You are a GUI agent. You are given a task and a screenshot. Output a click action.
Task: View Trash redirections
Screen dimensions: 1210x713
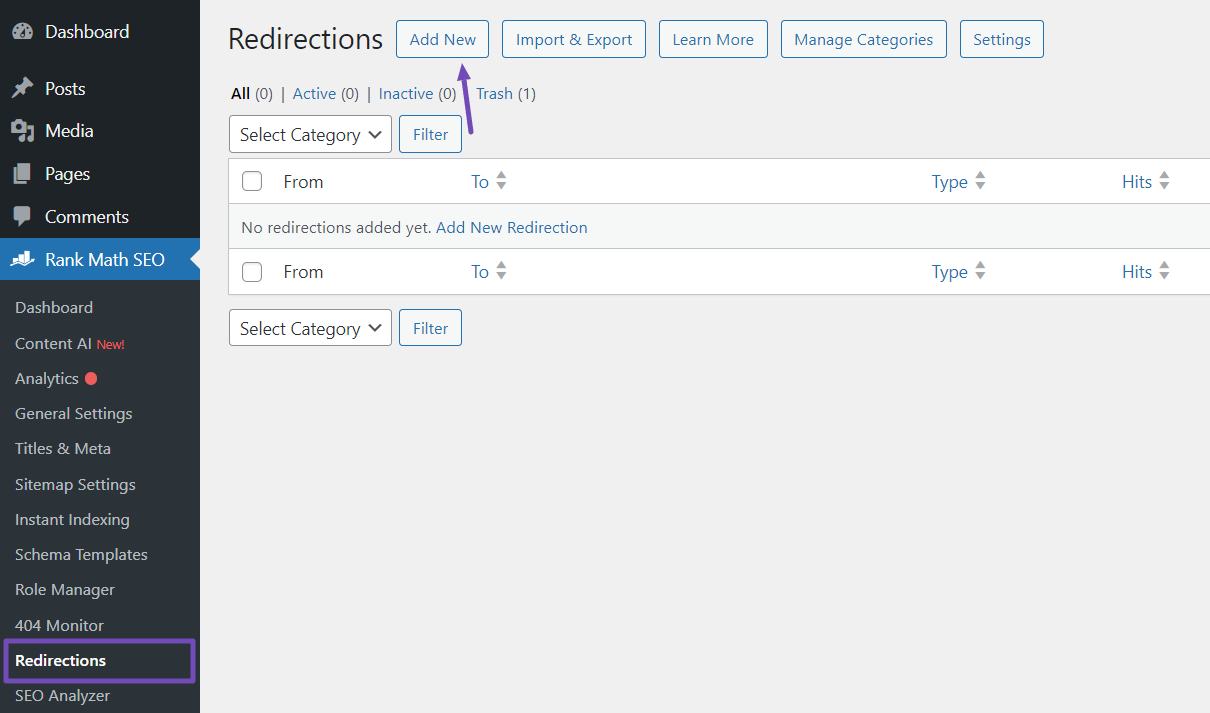click(x=494, y=94)
